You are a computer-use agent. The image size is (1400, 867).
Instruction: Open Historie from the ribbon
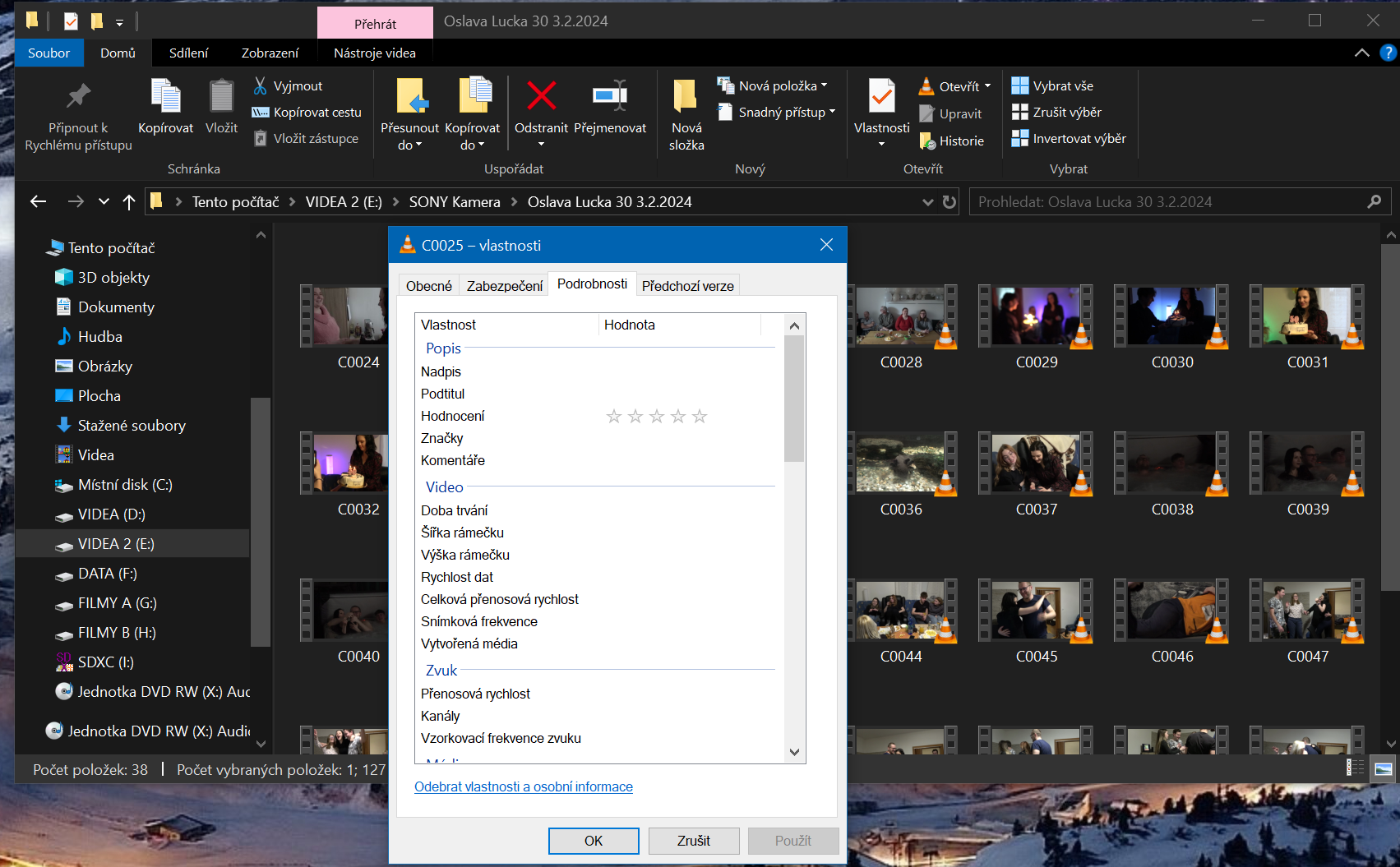(951, 141)
